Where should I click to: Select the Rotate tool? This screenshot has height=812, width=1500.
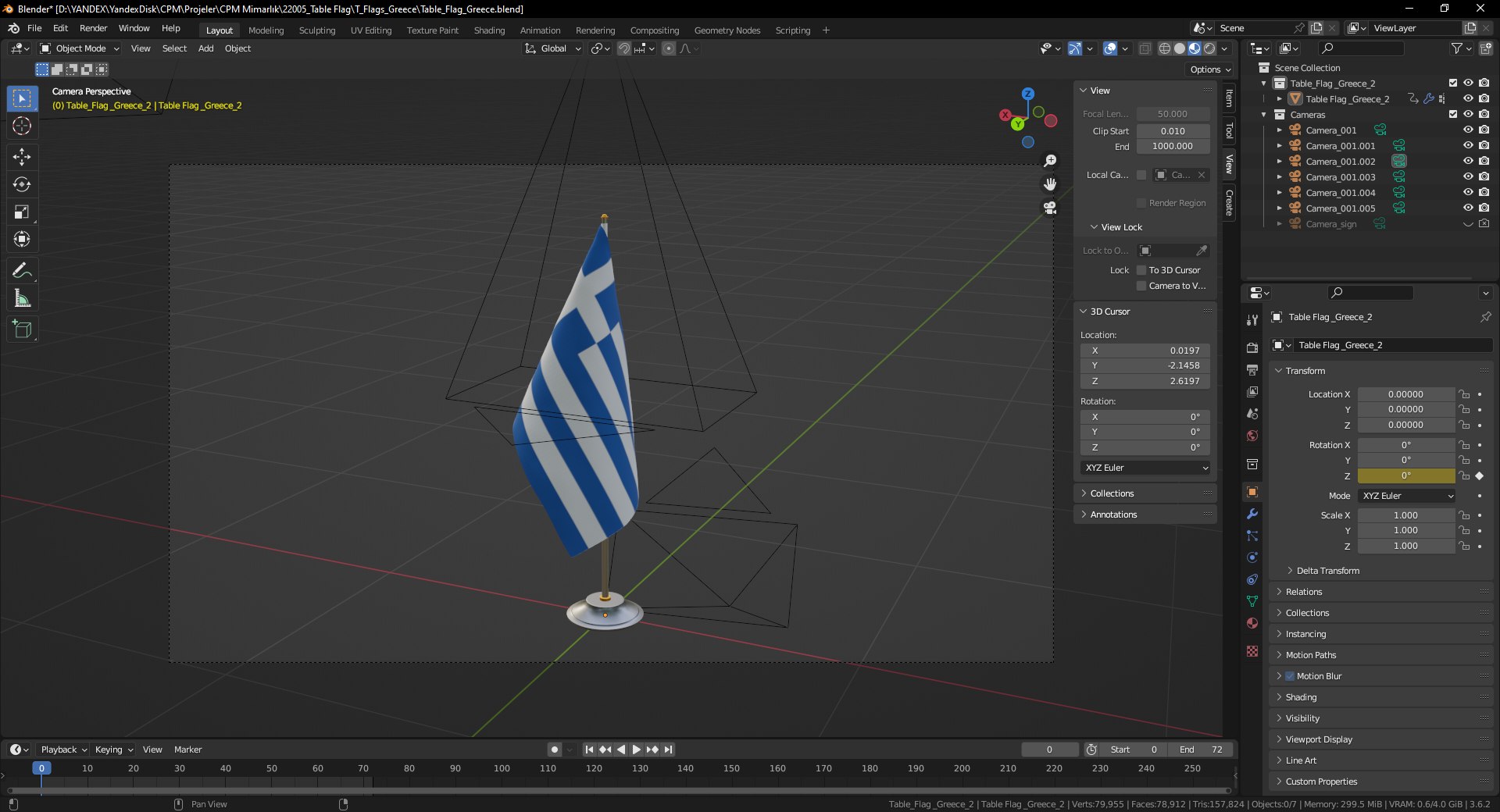click(x=22, y=184)
